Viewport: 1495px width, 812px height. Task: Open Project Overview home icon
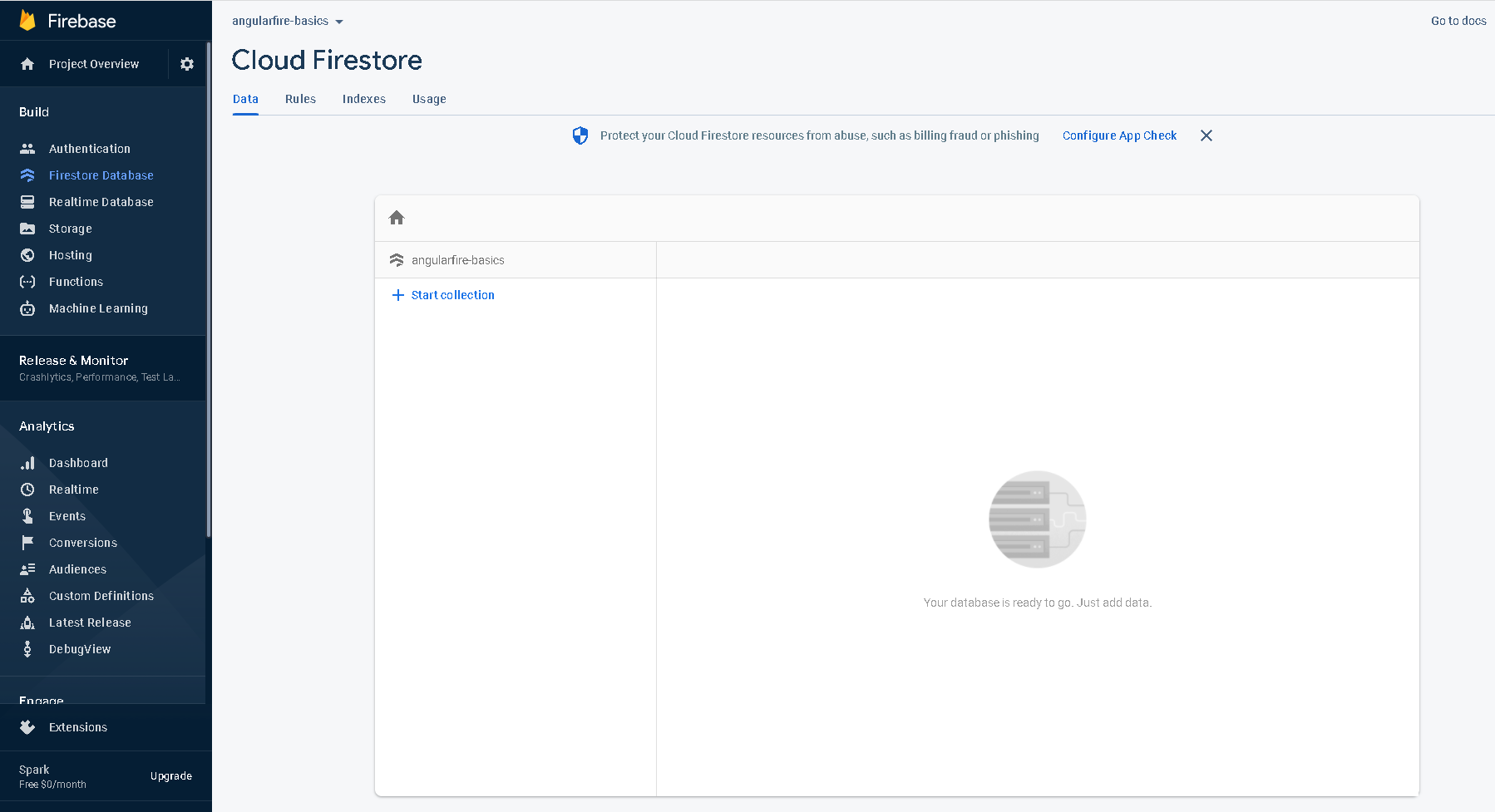pyautogui.click(x=27, y=64)
